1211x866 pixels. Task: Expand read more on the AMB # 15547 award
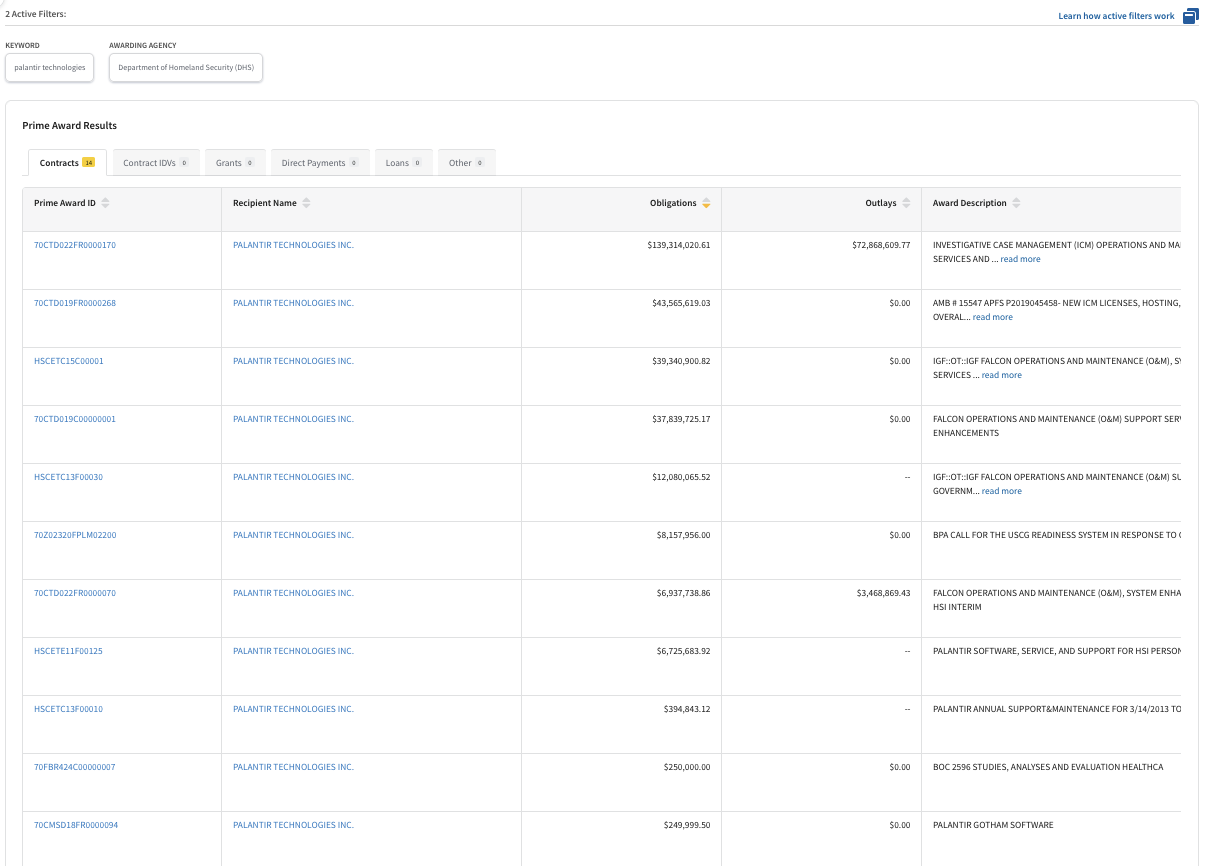(x=992, y=317)
